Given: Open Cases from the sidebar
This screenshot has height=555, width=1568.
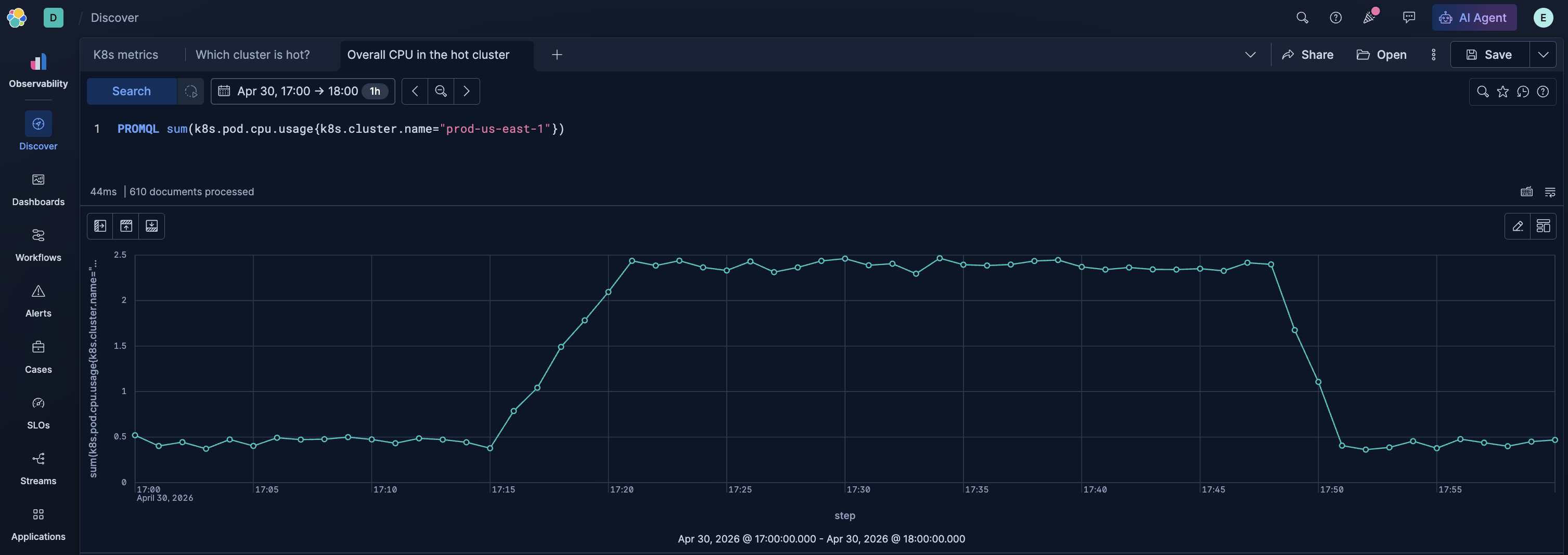Looking at the screenshot, I should click(38, 357).
